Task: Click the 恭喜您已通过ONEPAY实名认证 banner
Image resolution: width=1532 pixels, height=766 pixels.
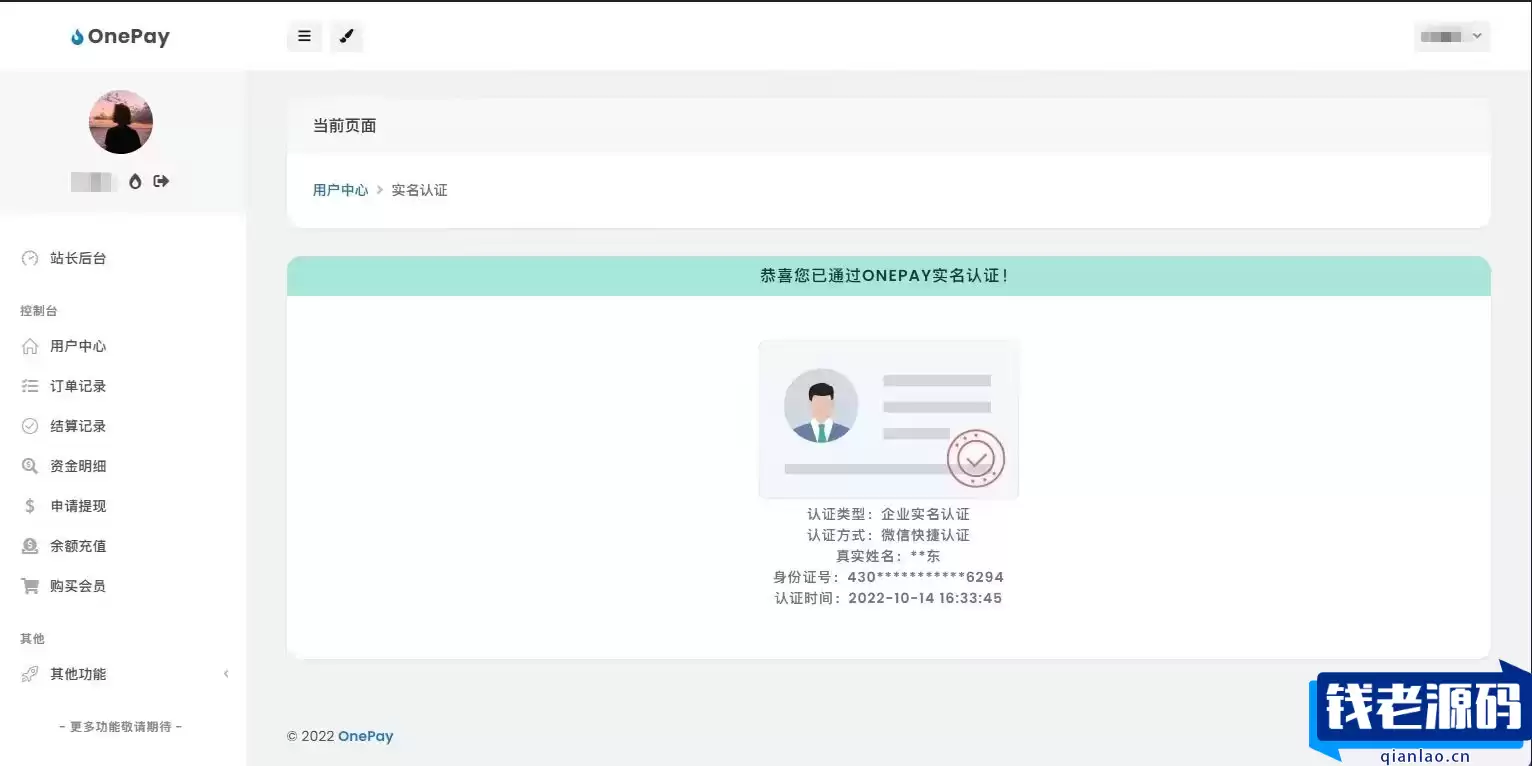Action: click(x=888, y=276)
